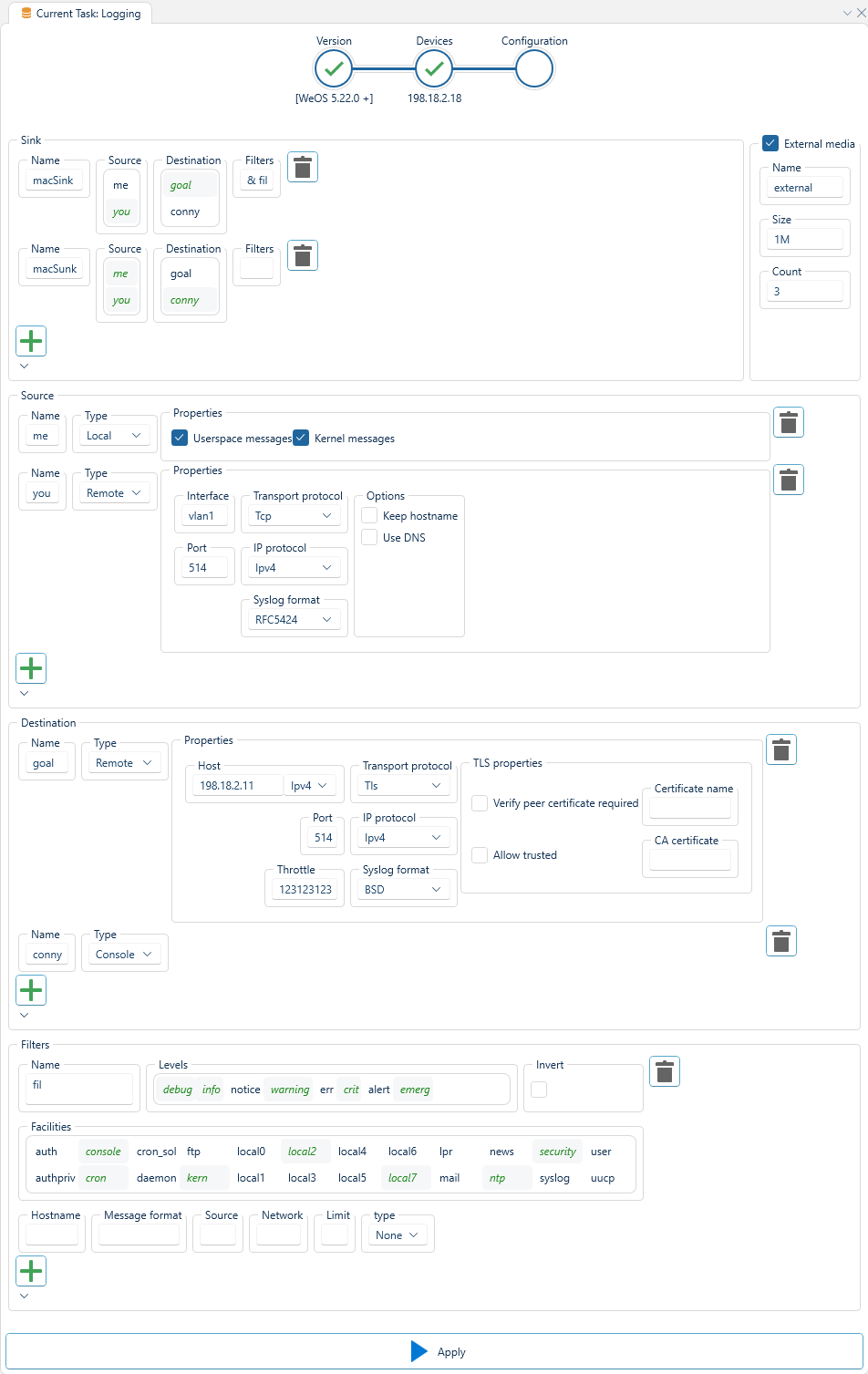This screenshot has height=1374, width=868.
Task: Delete the remote source named "you"
Action: tap(788, 479)
